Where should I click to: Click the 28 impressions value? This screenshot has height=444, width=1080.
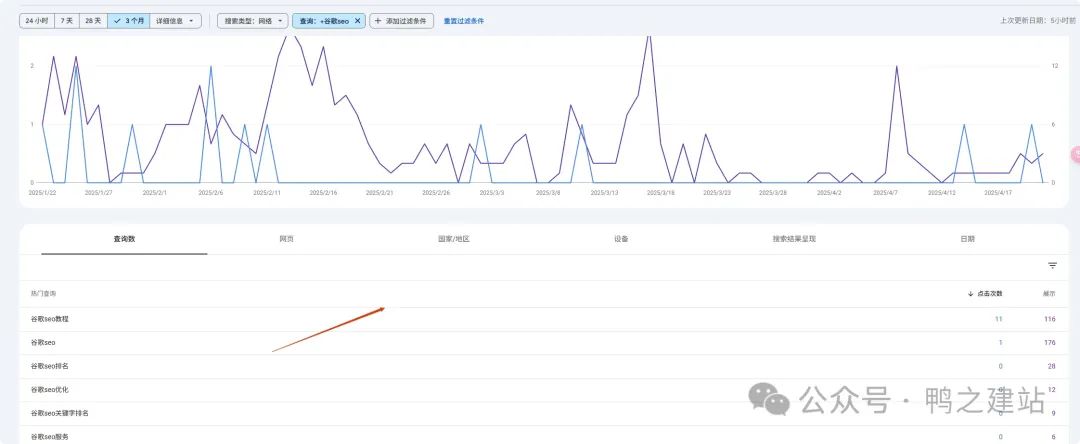1051,366
